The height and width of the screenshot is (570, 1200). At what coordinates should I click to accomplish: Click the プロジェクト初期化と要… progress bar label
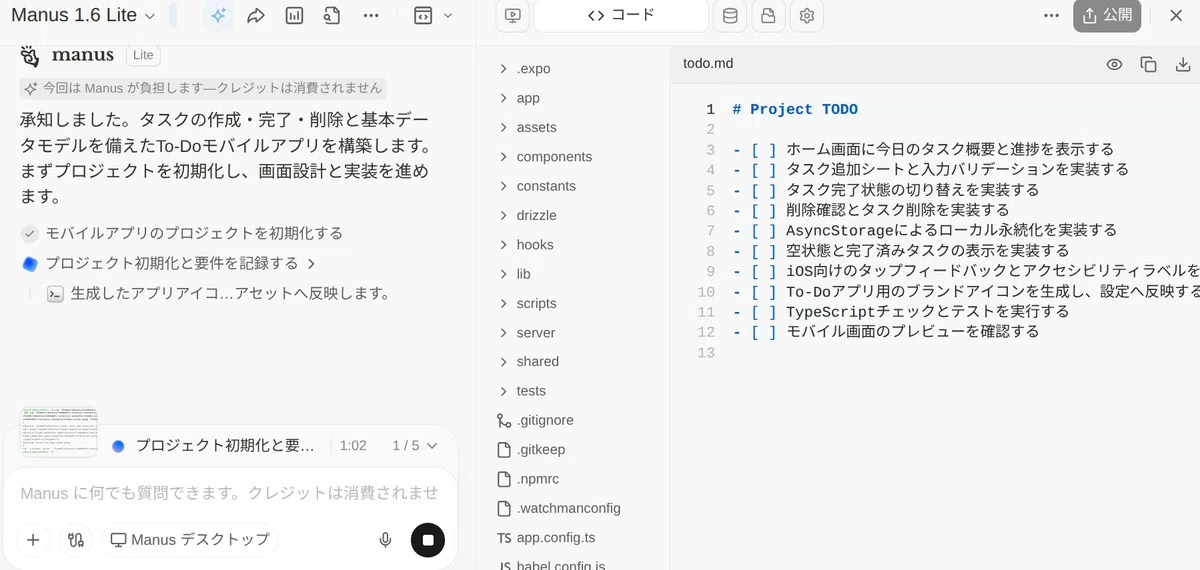tap(225, 445)
